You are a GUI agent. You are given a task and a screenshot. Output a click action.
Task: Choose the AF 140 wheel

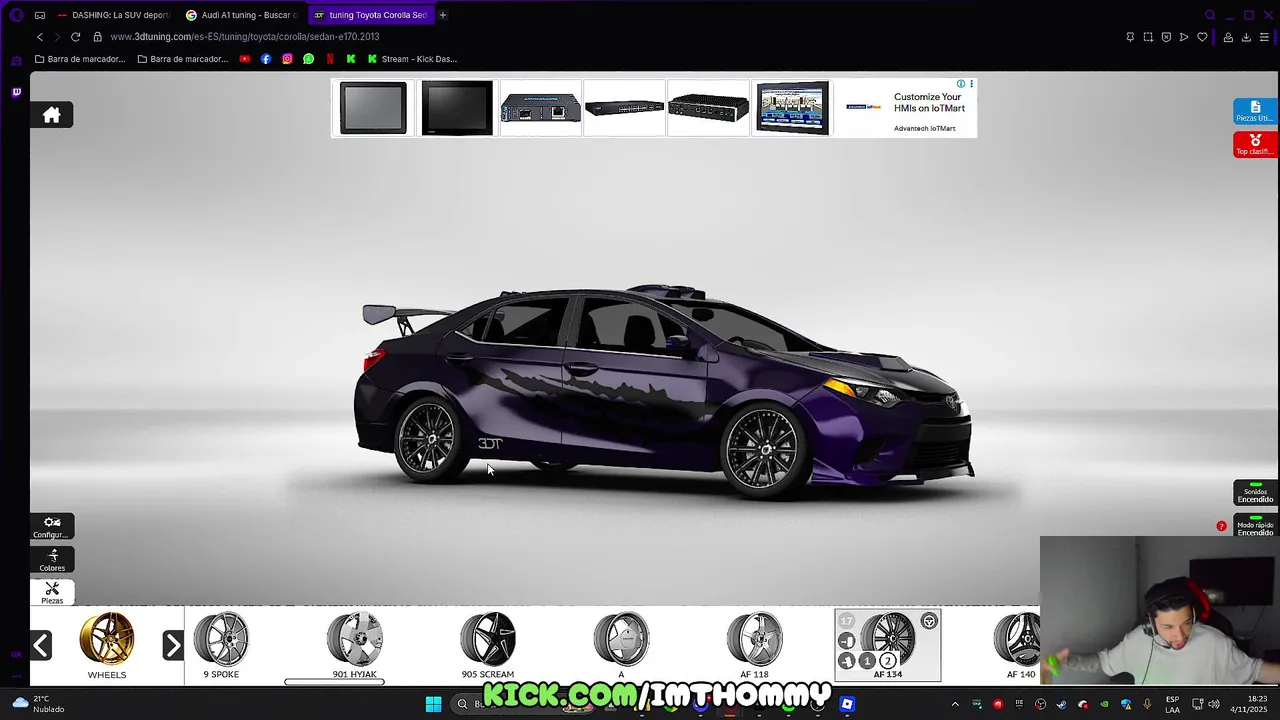click(1018, 646)
